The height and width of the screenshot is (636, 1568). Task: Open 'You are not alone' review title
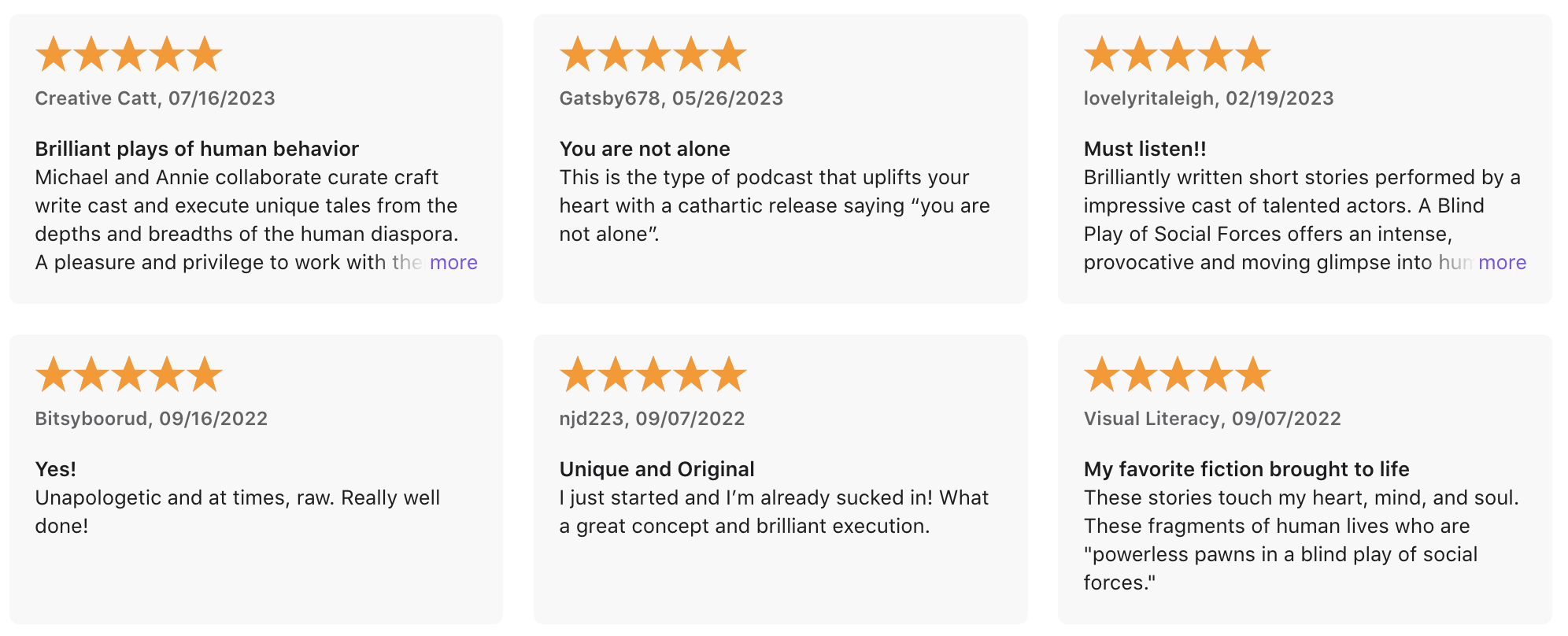point(645,149)
